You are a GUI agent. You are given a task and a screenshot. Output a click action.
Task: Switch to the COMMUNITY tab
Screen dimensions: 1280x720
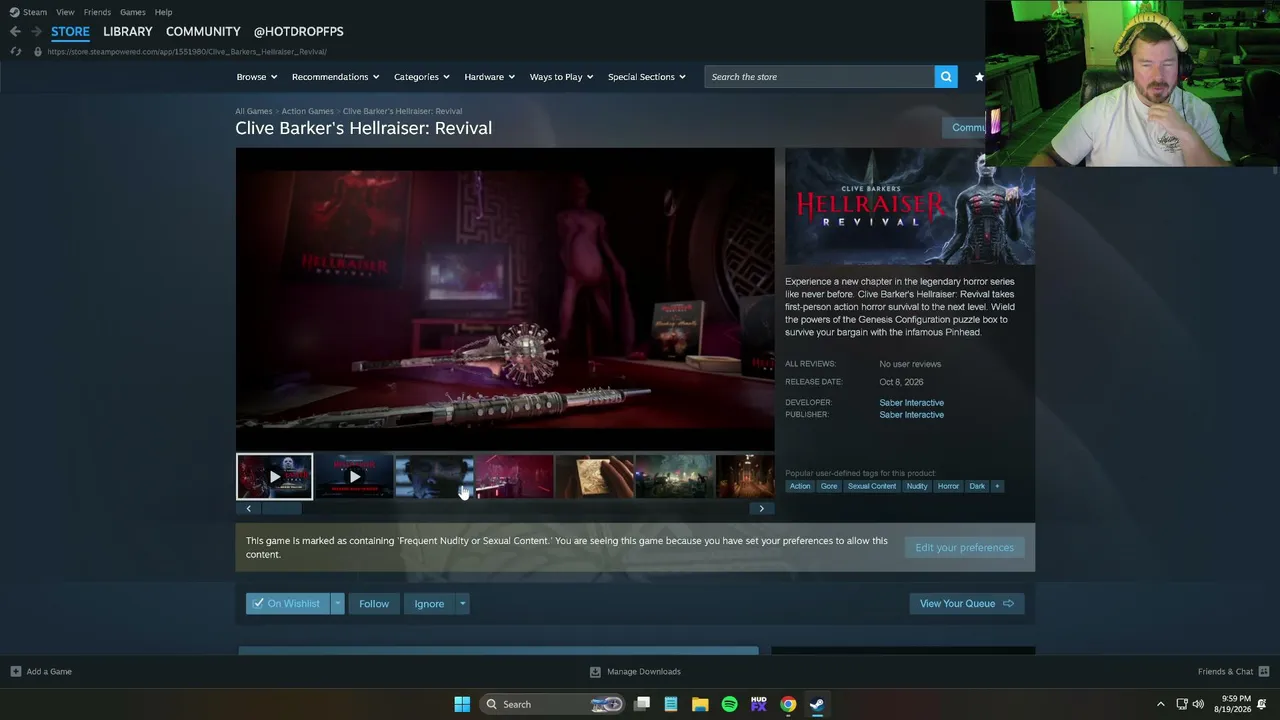(203, 32)
